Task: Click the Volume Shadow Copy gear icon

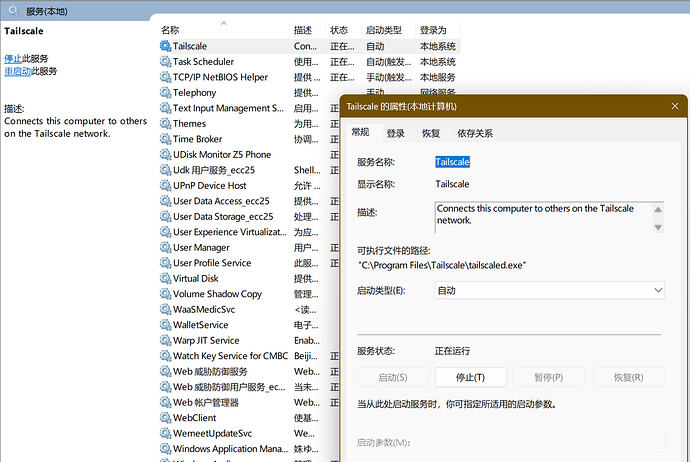Action: [x=165, y=294]
